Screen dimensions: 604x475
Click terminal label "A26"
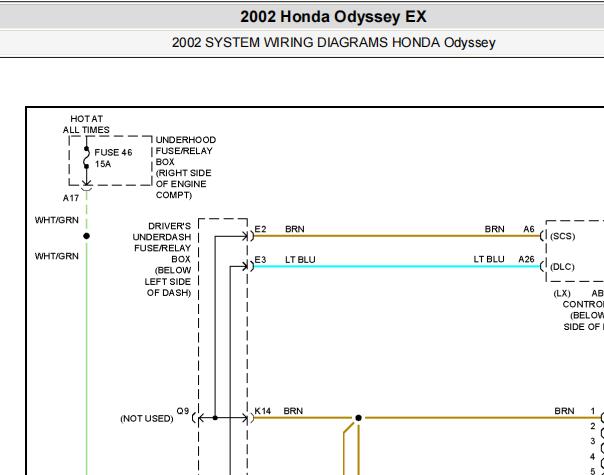click(x=527, y=259)
